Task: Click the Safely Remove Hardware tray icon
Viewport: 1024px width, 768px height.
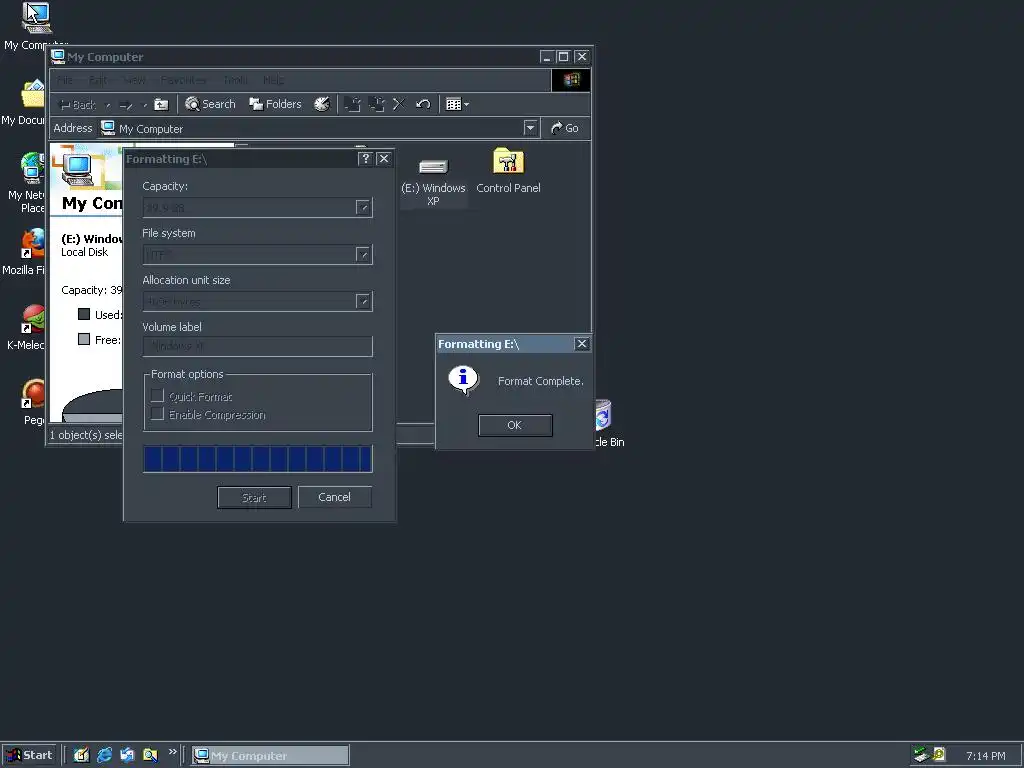Action: click(x=921, y=755)
